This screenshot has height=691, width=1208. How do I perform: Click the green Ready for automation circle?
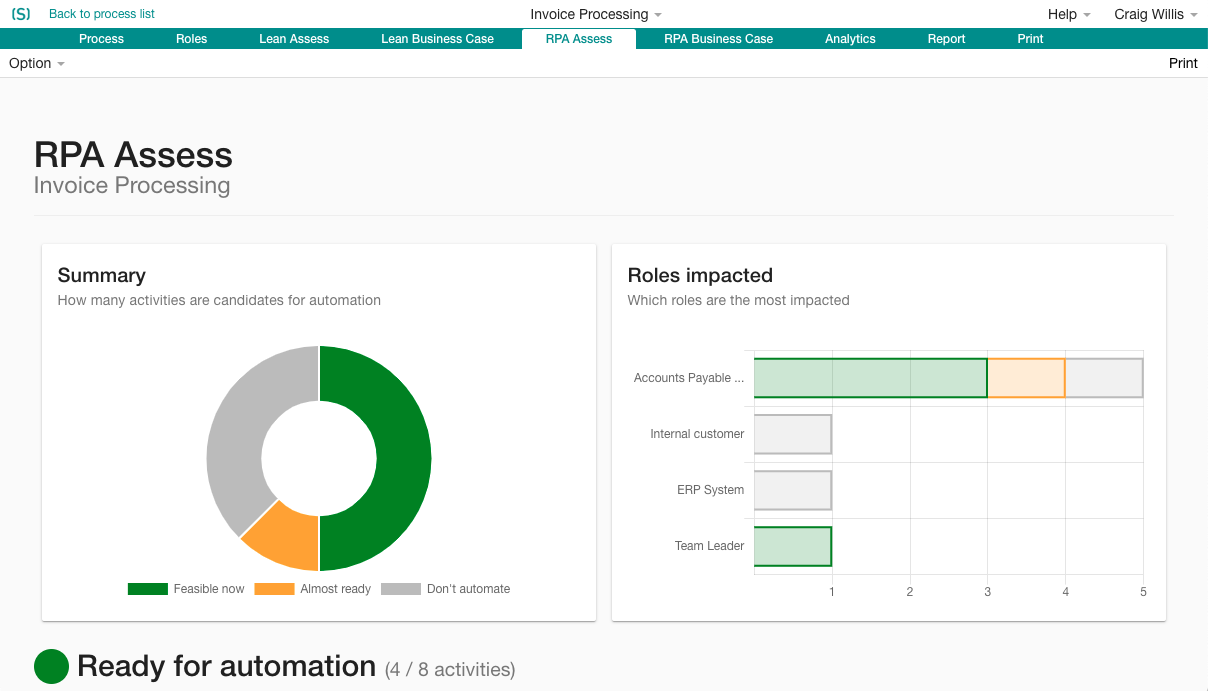[x=51, y=666]
